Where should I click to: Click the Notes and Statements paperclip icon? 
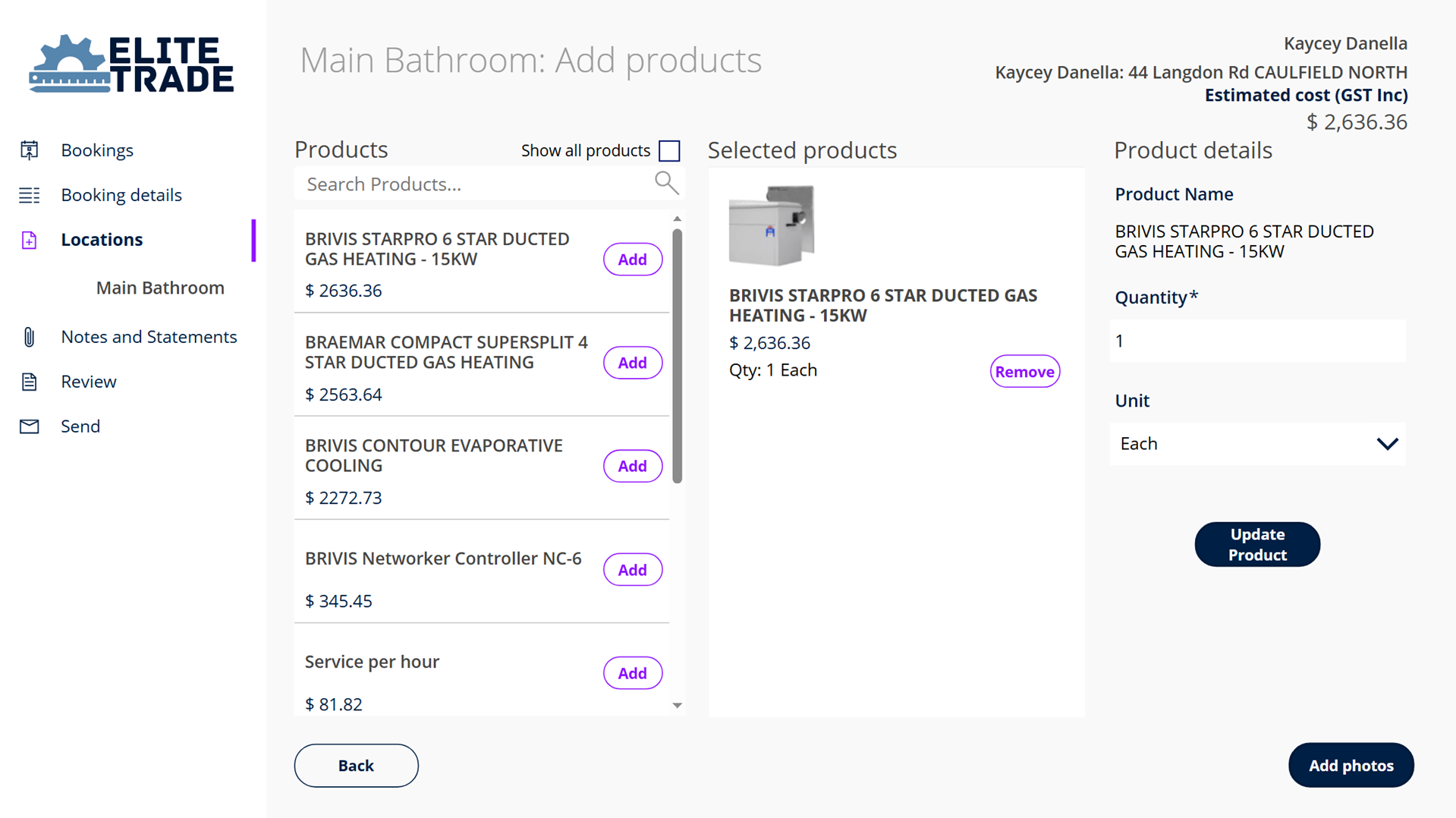(x=29, y=337)
